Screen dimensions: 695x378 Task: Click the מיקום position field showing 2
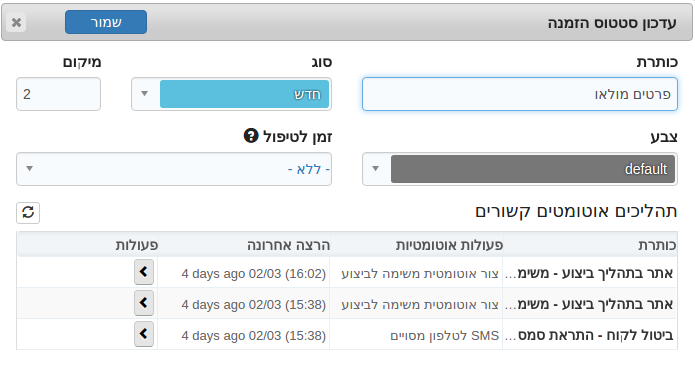59,94
